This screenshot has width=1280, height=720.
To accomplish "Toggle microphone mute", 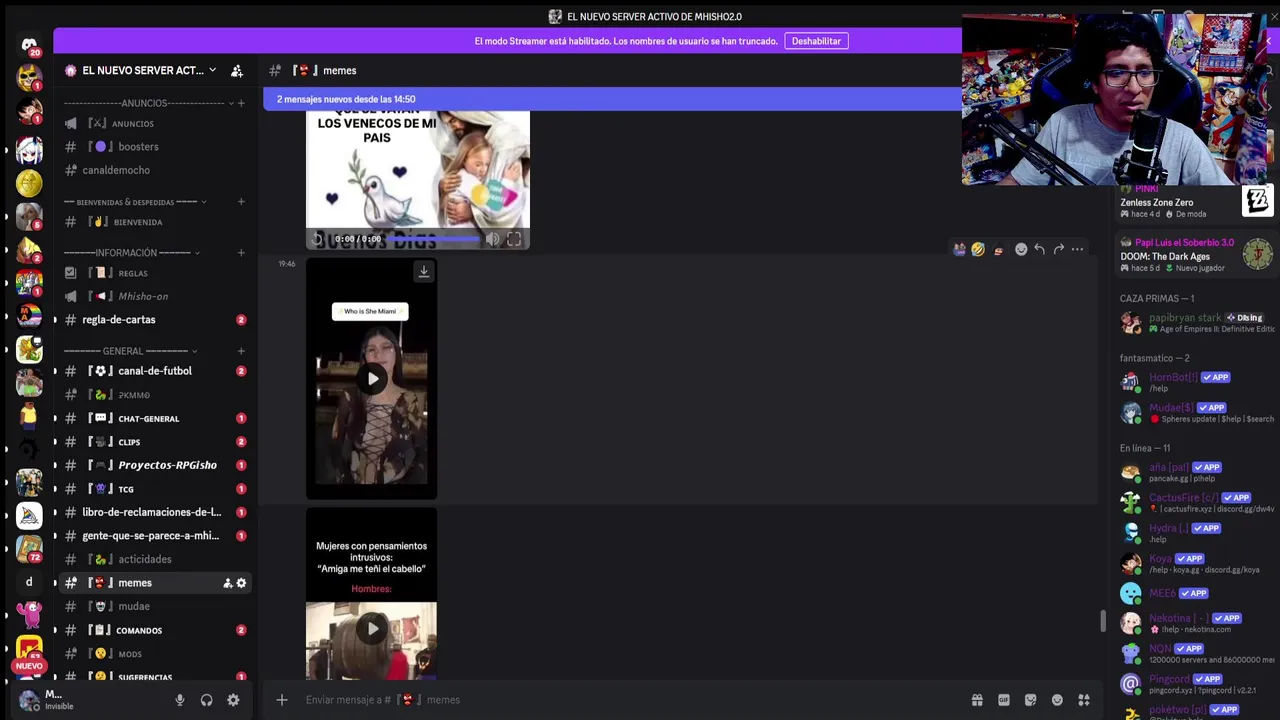I will pyautogui.click(x=180, y=701).
